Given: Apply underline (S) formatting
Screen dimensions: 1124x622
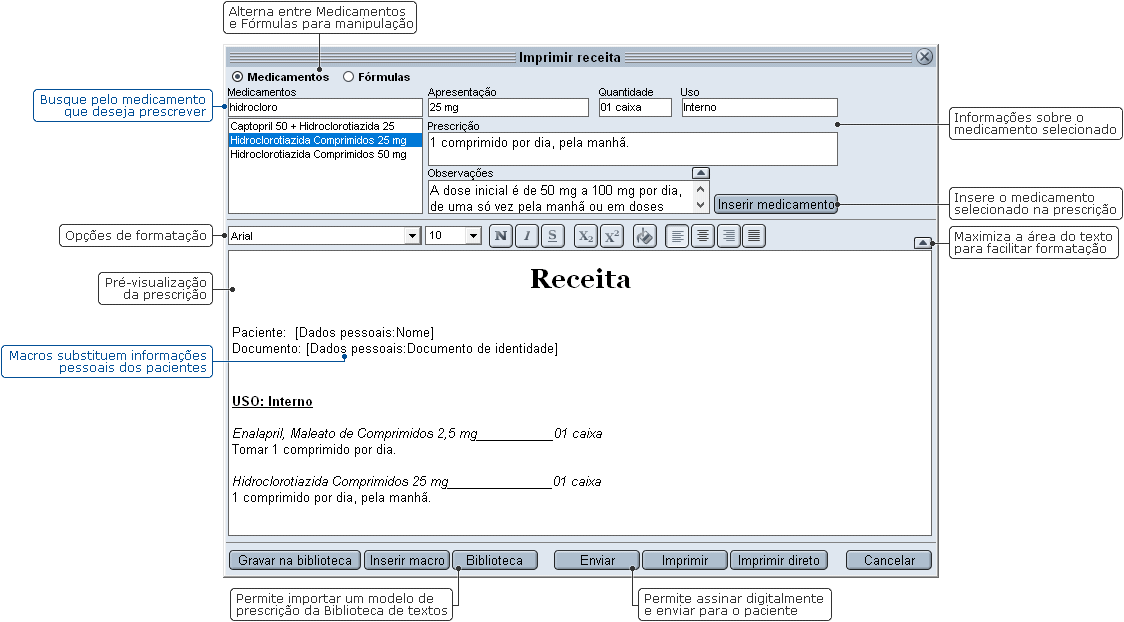Looking at the screenshot, I should click(x=552, y=236).
